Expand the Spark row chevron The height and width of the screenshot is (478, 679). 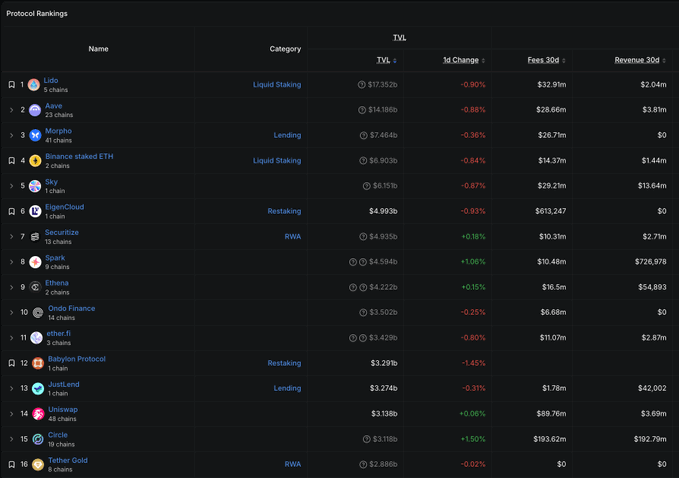(12, 262)
